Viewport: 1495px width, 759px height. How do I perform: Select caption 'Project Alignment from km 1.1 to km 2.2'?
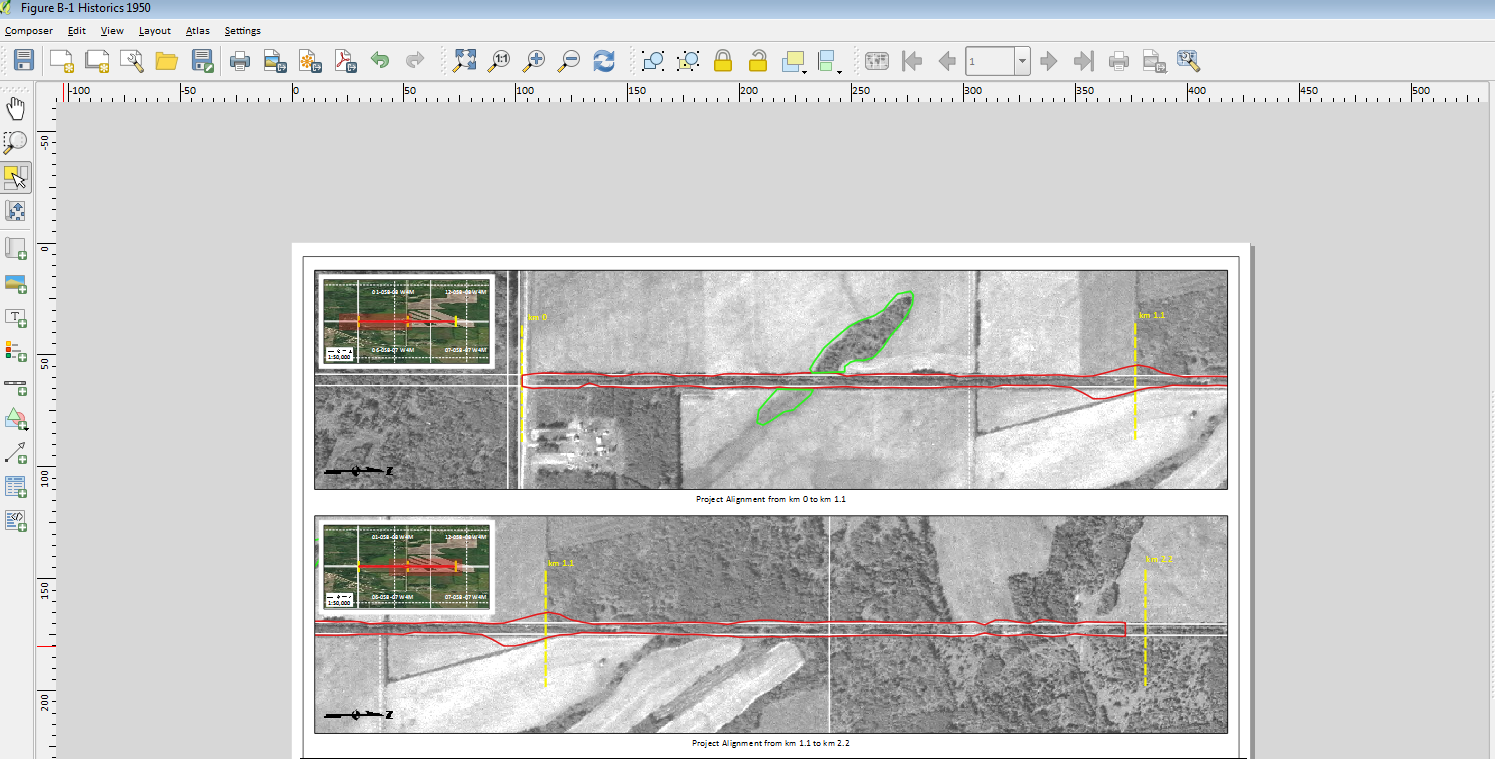click(771, 743)
